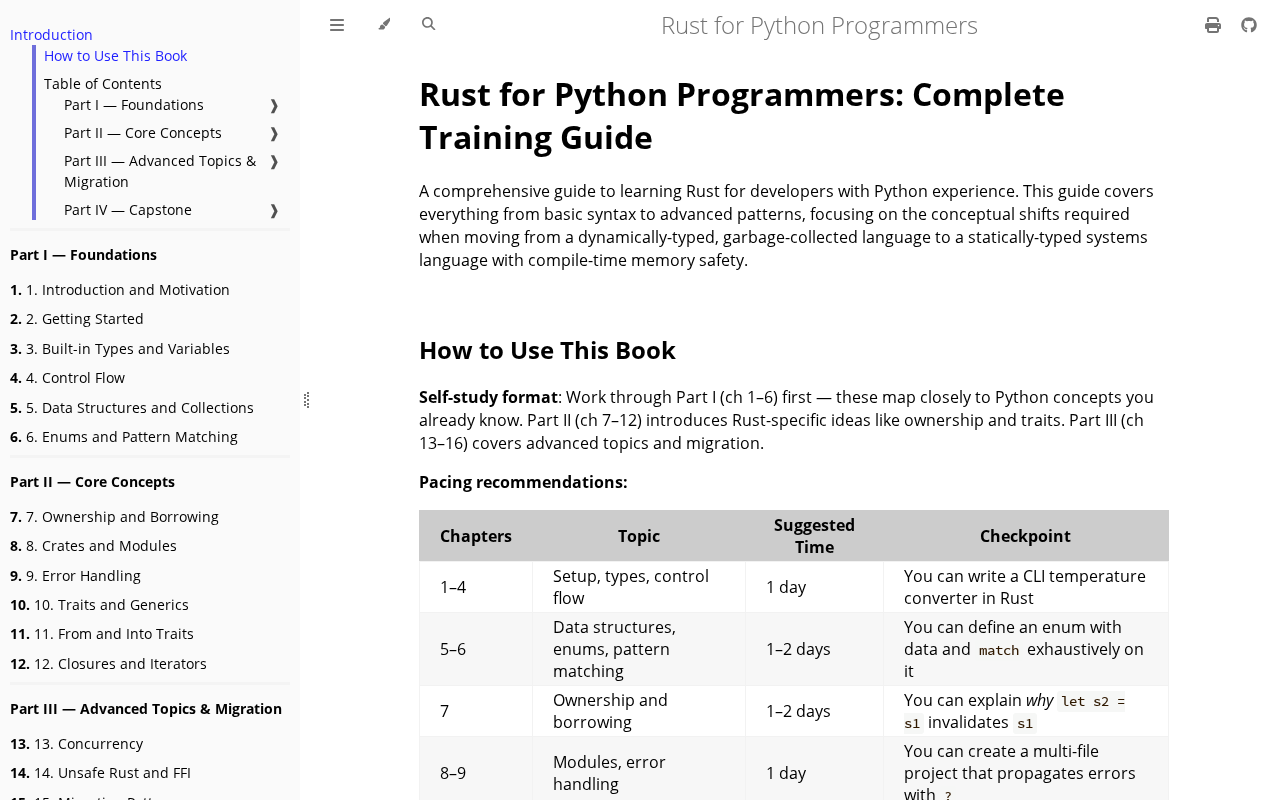This screenshot has width=1280, height=800.
Task: Open chapter 3 Built-in Types and Variables
Action: click(120, 349)
